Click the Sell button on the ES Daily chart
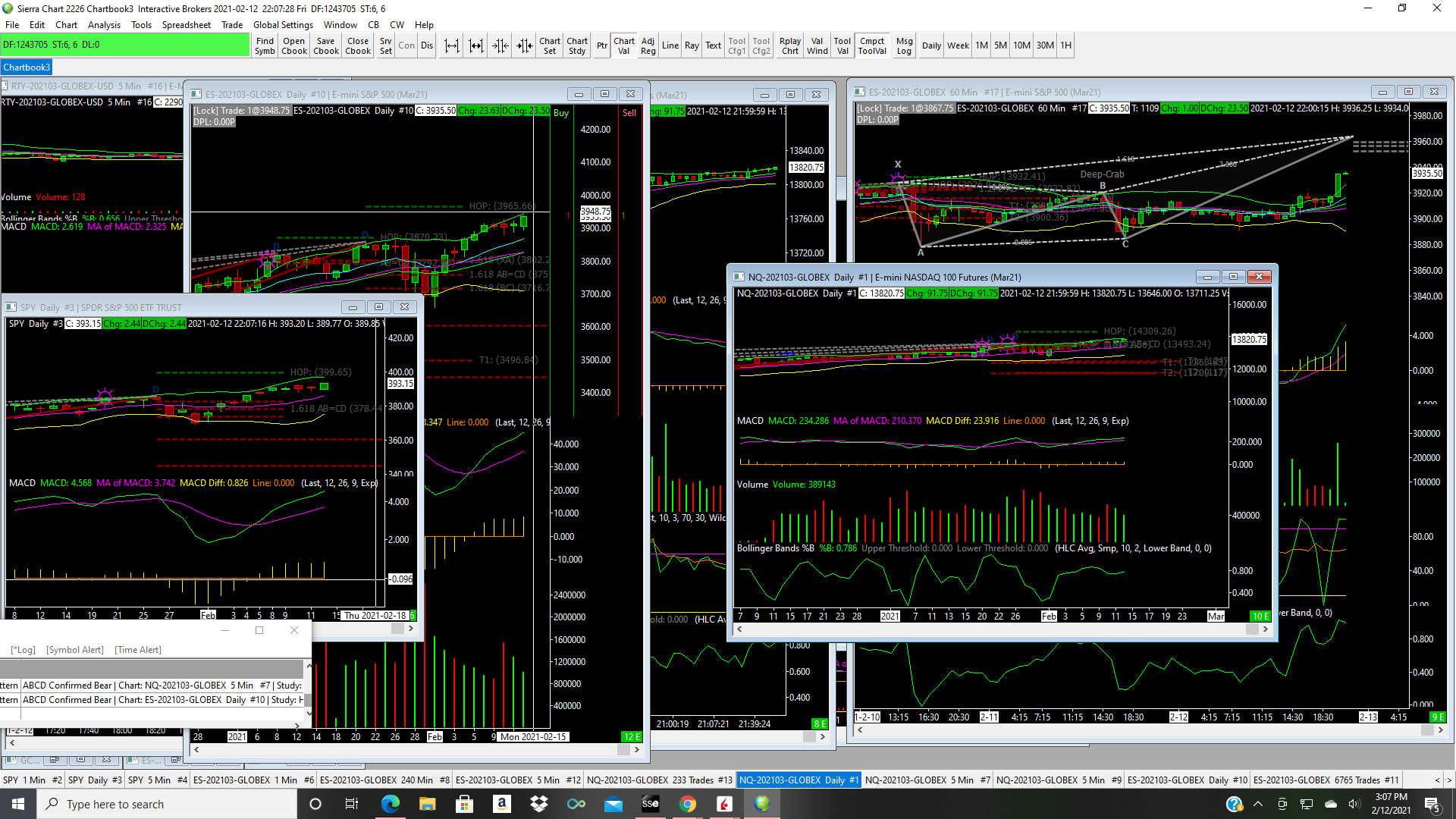Viewport: 1456px width, 819px height. [629, 113]
